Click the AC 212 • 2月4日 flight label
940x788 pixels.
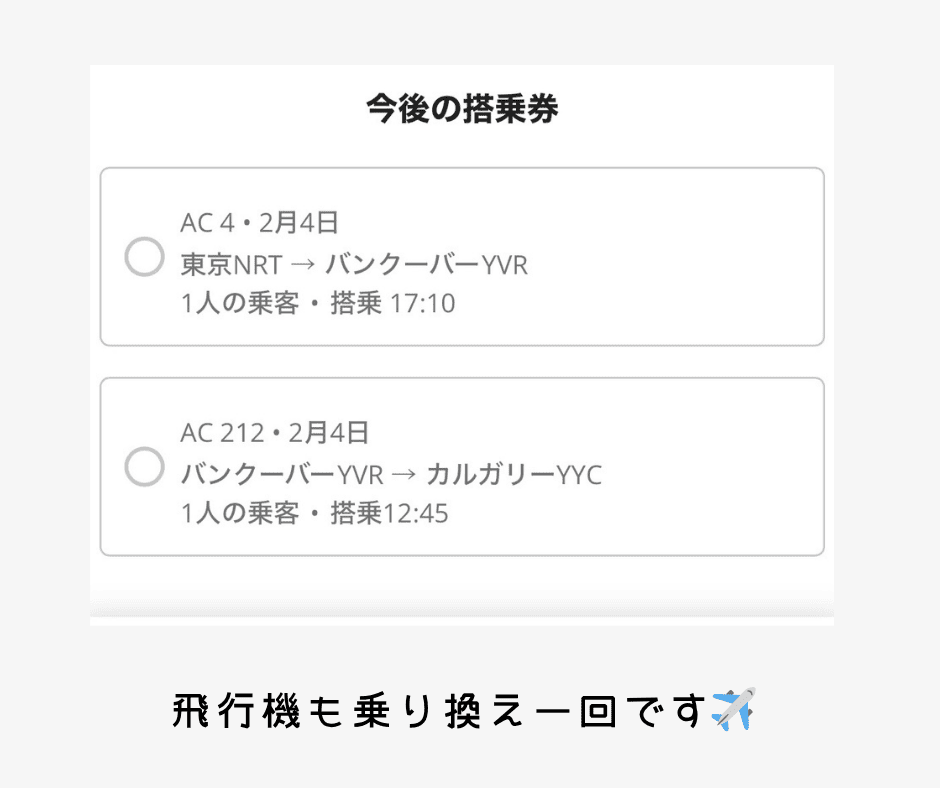click(275, 433)
